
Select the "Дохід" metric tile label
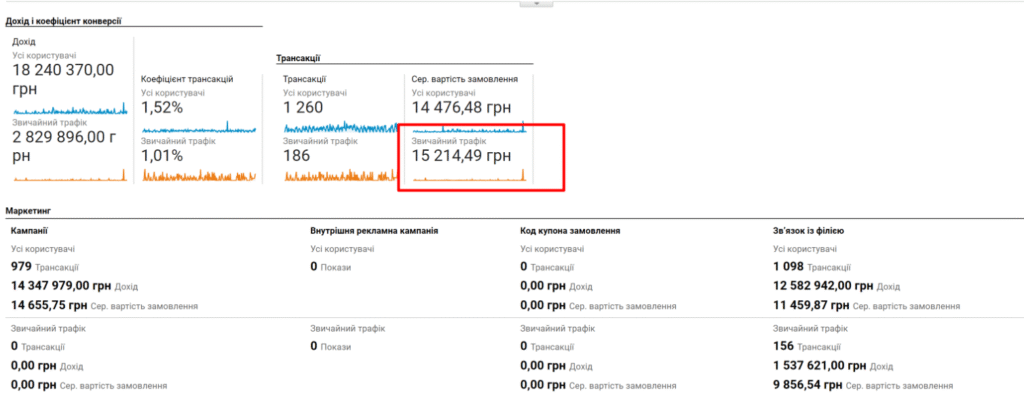pos(24,42)
